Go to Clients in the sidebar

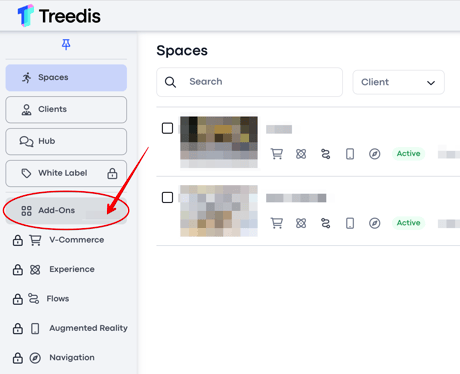coord(66,110)
